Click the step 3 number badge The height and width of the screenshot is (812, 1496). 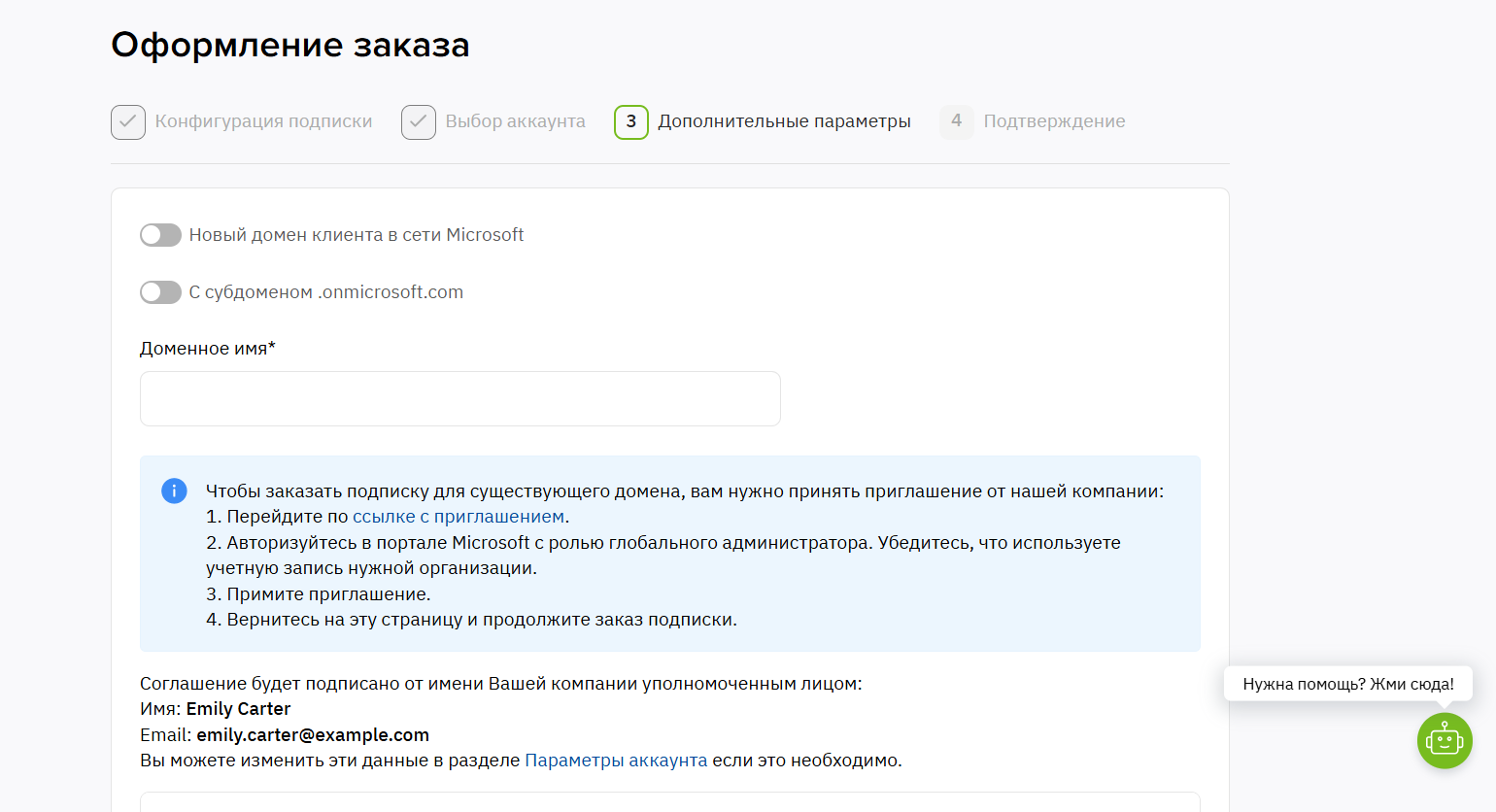click(631, 122)
